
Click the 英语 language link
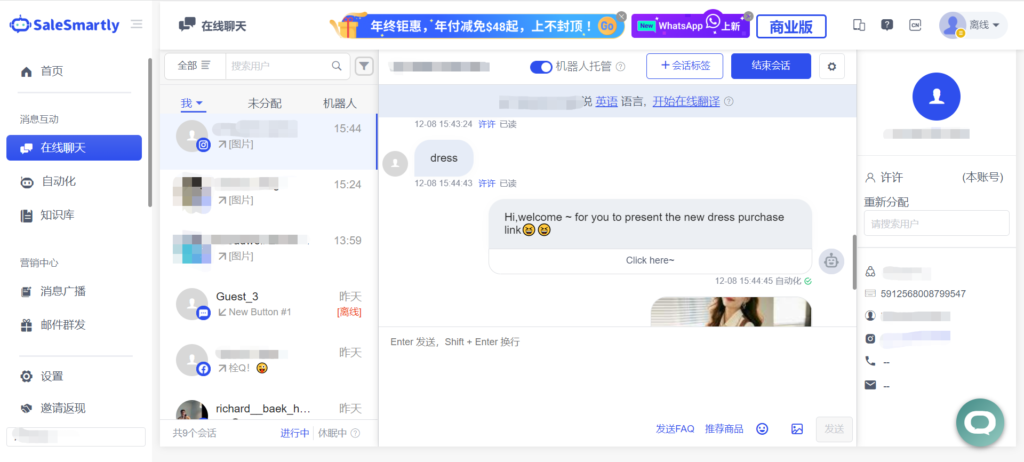click(x=607, y=101)
